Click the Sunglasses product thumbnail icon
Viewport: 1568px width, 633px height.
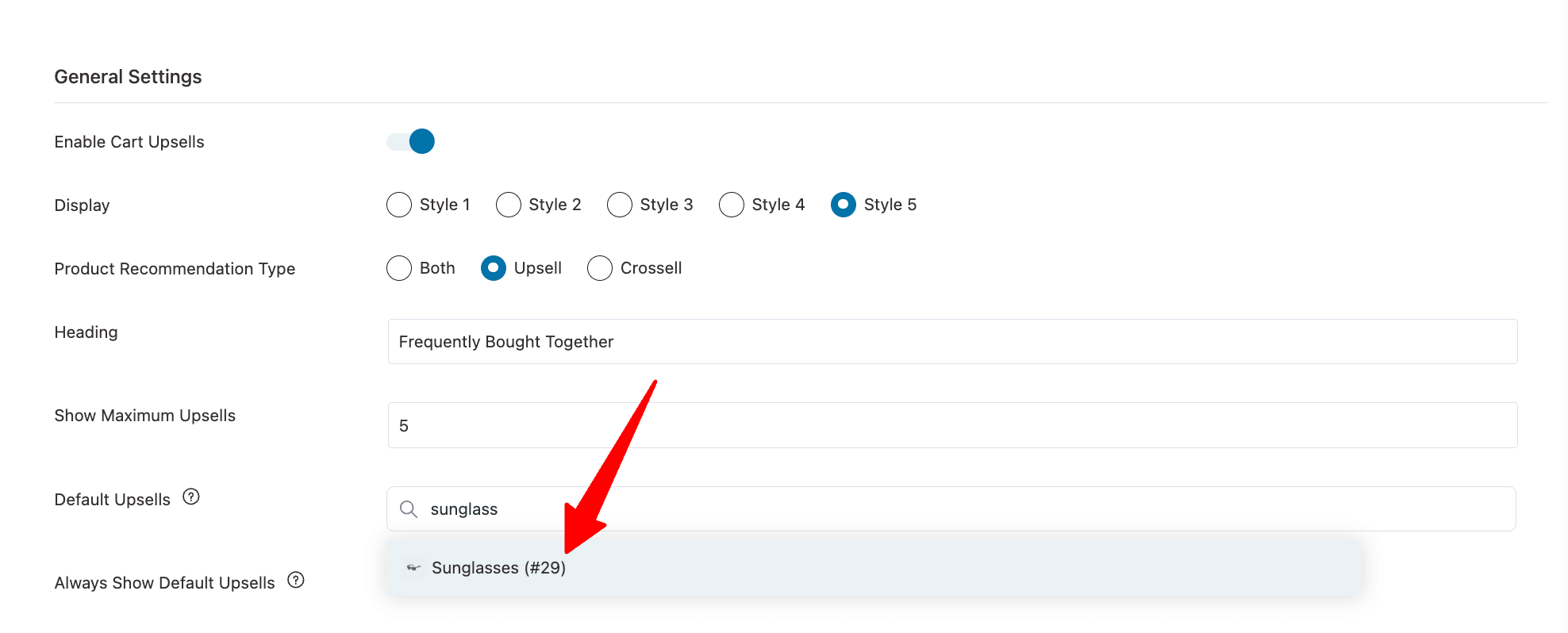[413, 568]
